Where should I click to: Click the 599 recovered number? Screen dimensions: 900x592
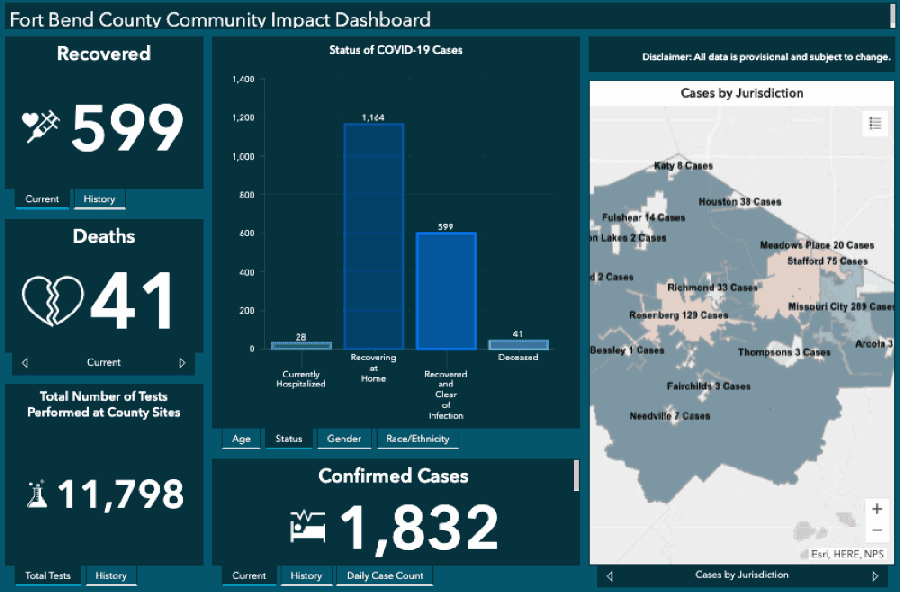tap(127, 127)
